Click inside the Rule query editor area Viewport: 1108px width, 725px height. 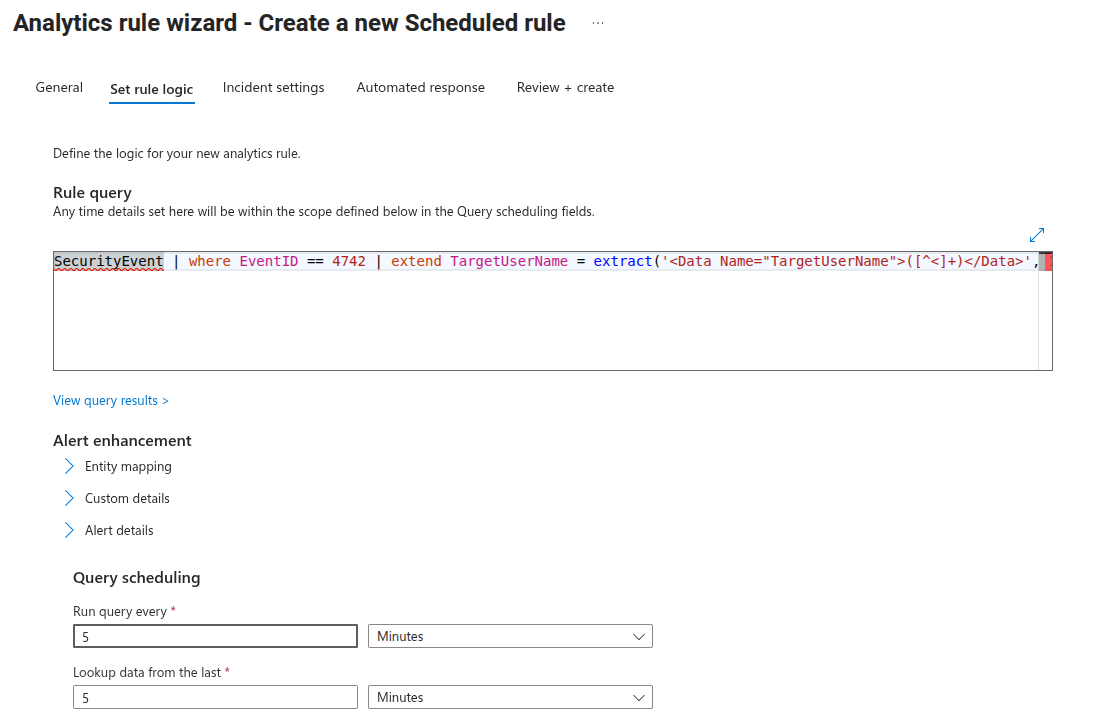click(546, 311)
